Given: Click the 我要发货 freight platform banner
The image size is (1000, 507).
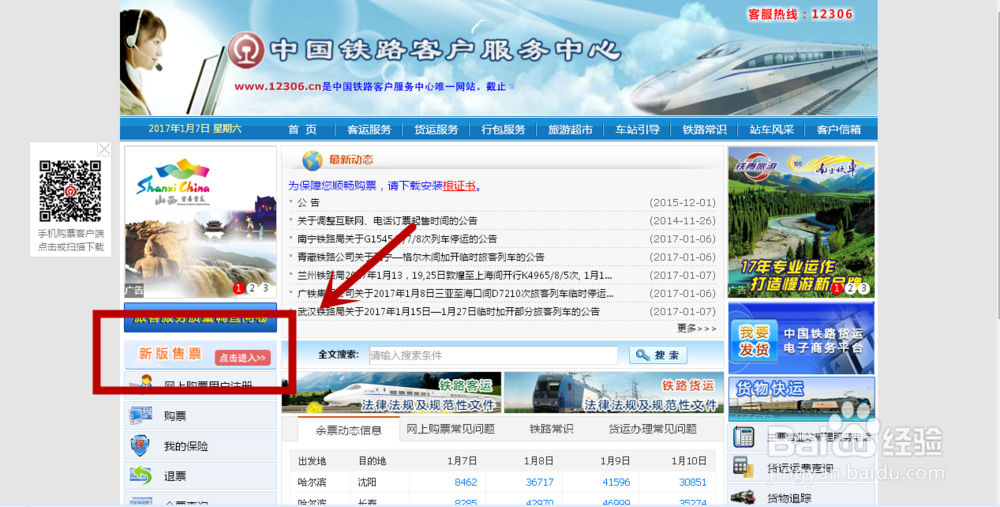Looking at the screenshot, I should coord(801,338).
